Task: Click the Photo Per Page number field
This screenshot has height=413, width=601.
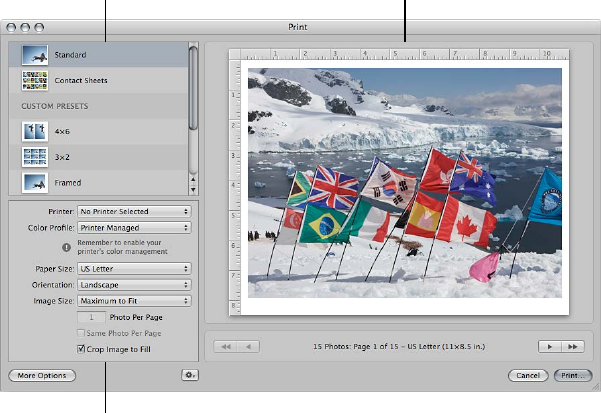Action: (x=92, y=317)
